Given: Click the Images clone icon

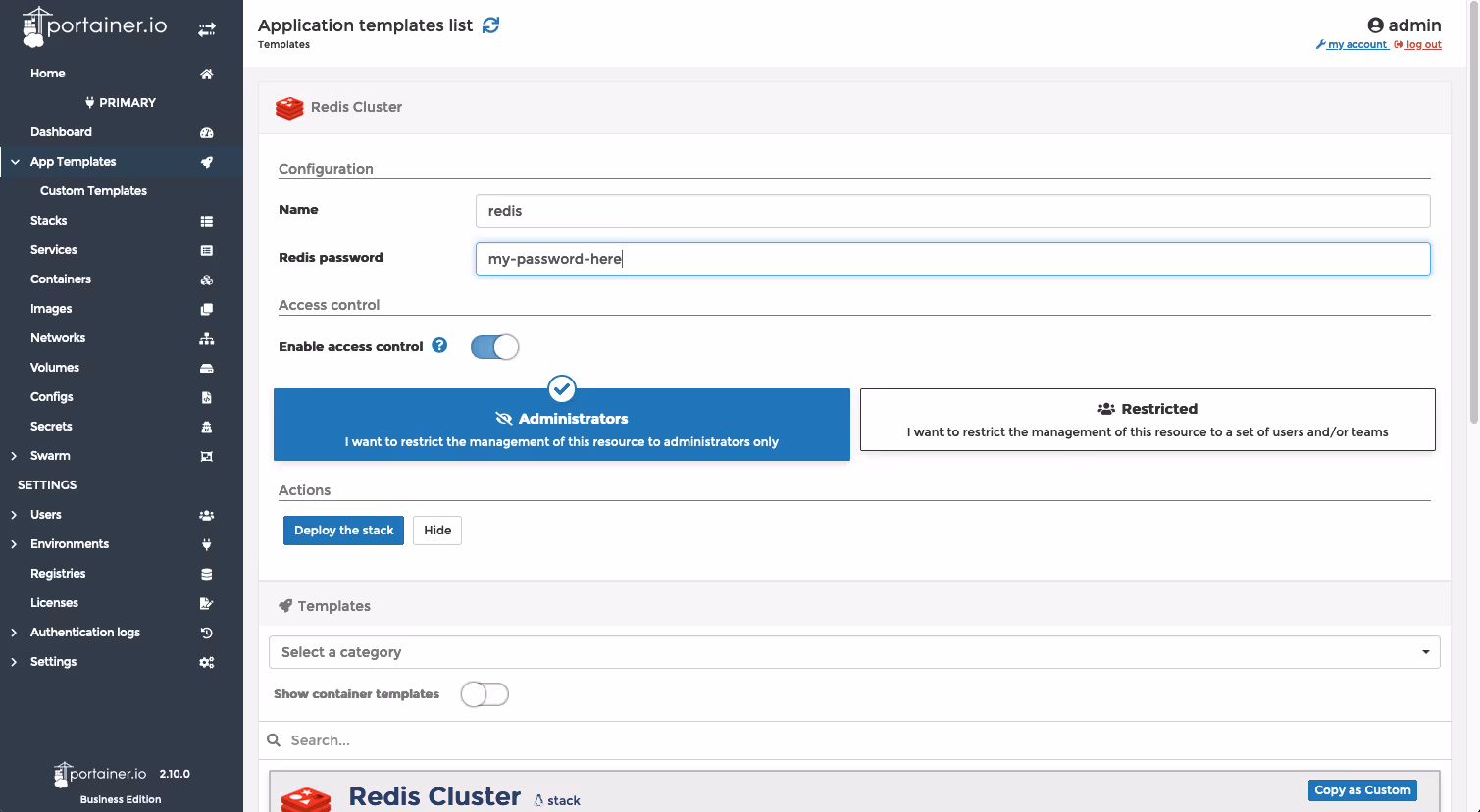Looking at the screenshot, I should [x=206, y=309].
